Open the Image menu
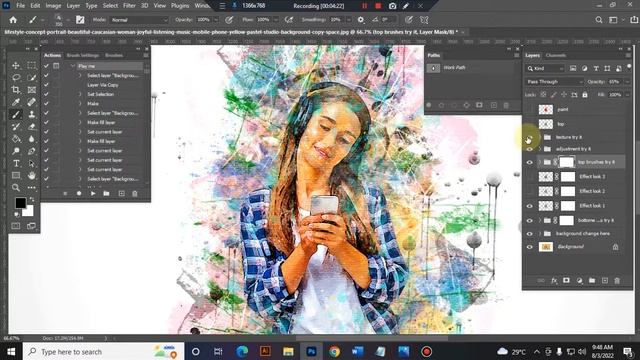This screenshot has height=360, width=640. [53, 6]
